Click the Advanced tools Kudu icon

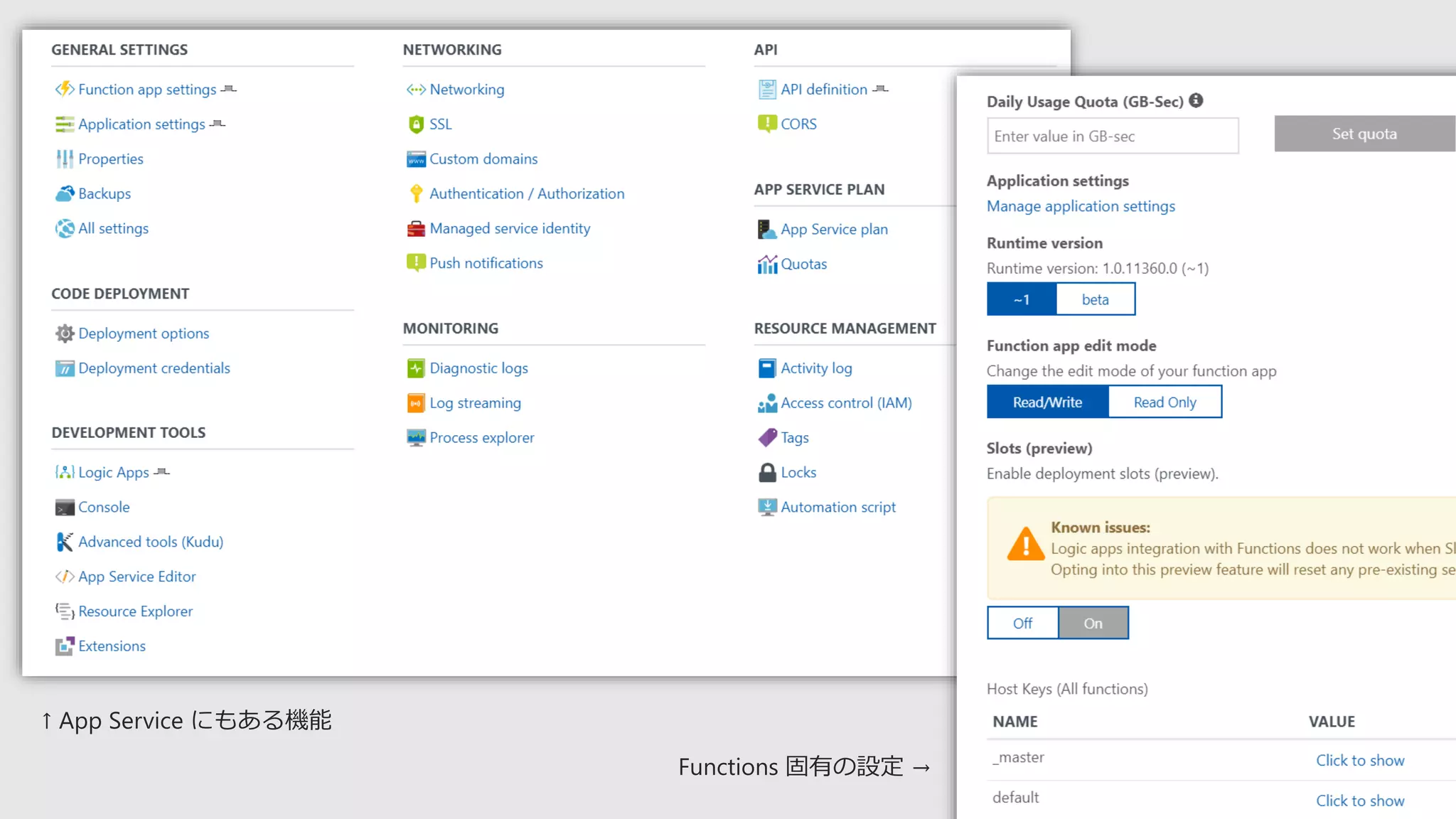65,542
